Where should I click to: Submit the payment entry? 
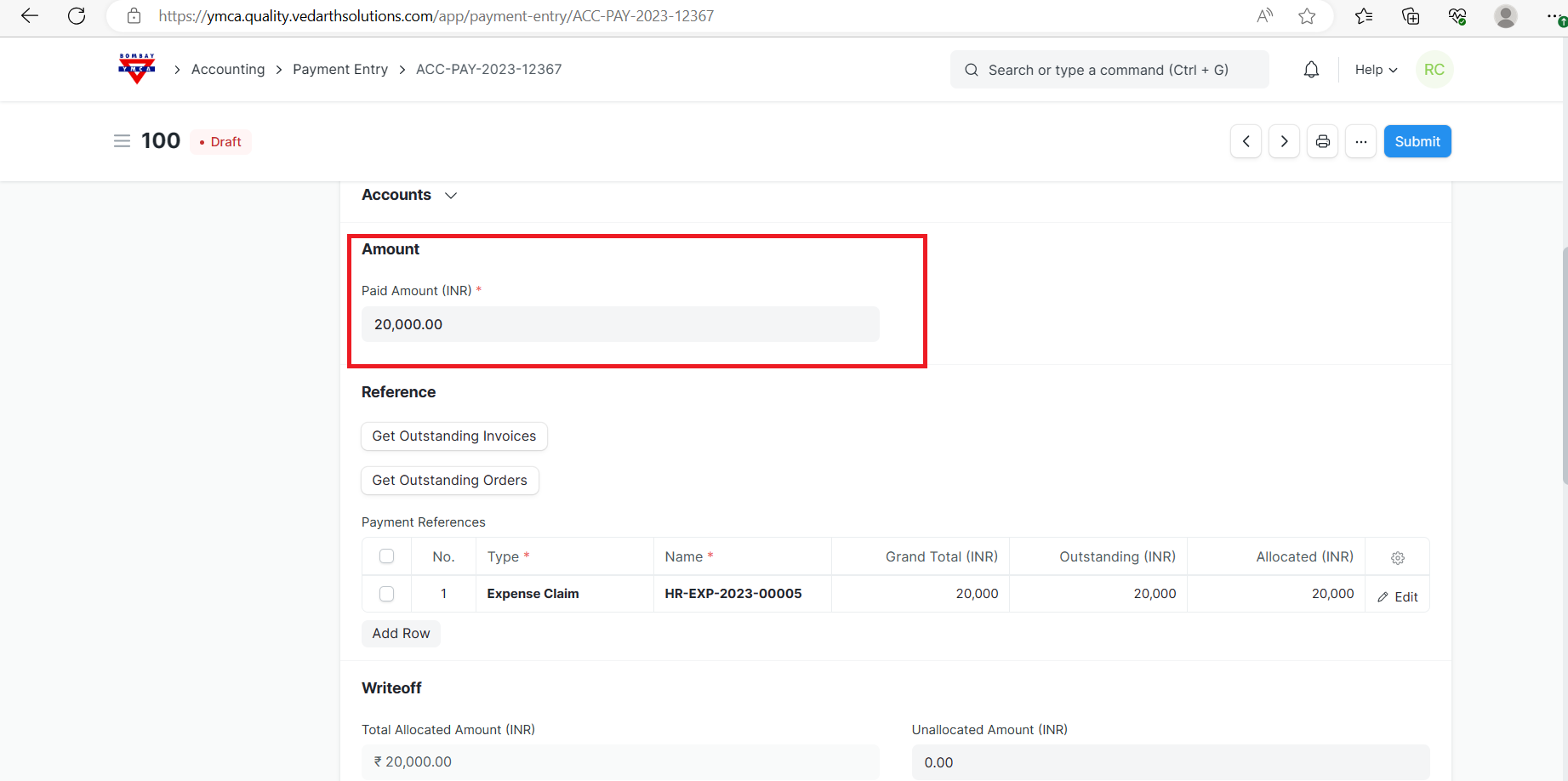coord(1417,141)
